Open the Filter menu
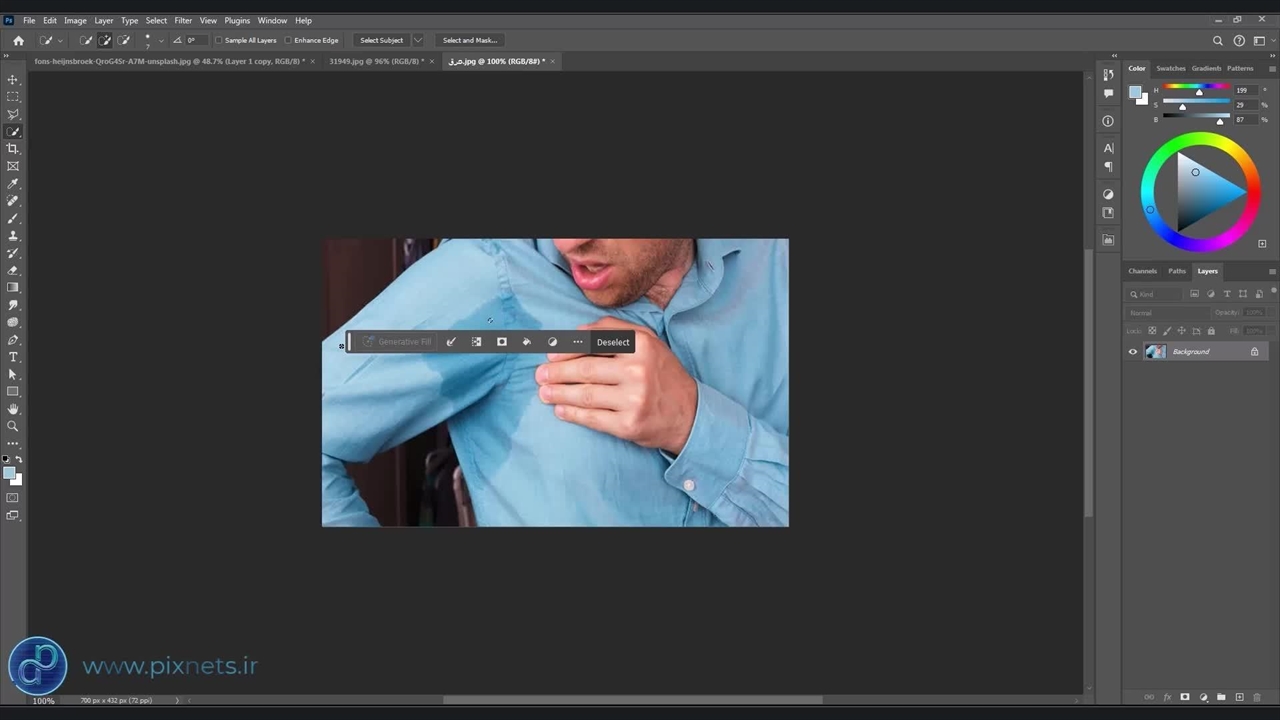This screenshot has width=1280, height=720. [183, 20]
